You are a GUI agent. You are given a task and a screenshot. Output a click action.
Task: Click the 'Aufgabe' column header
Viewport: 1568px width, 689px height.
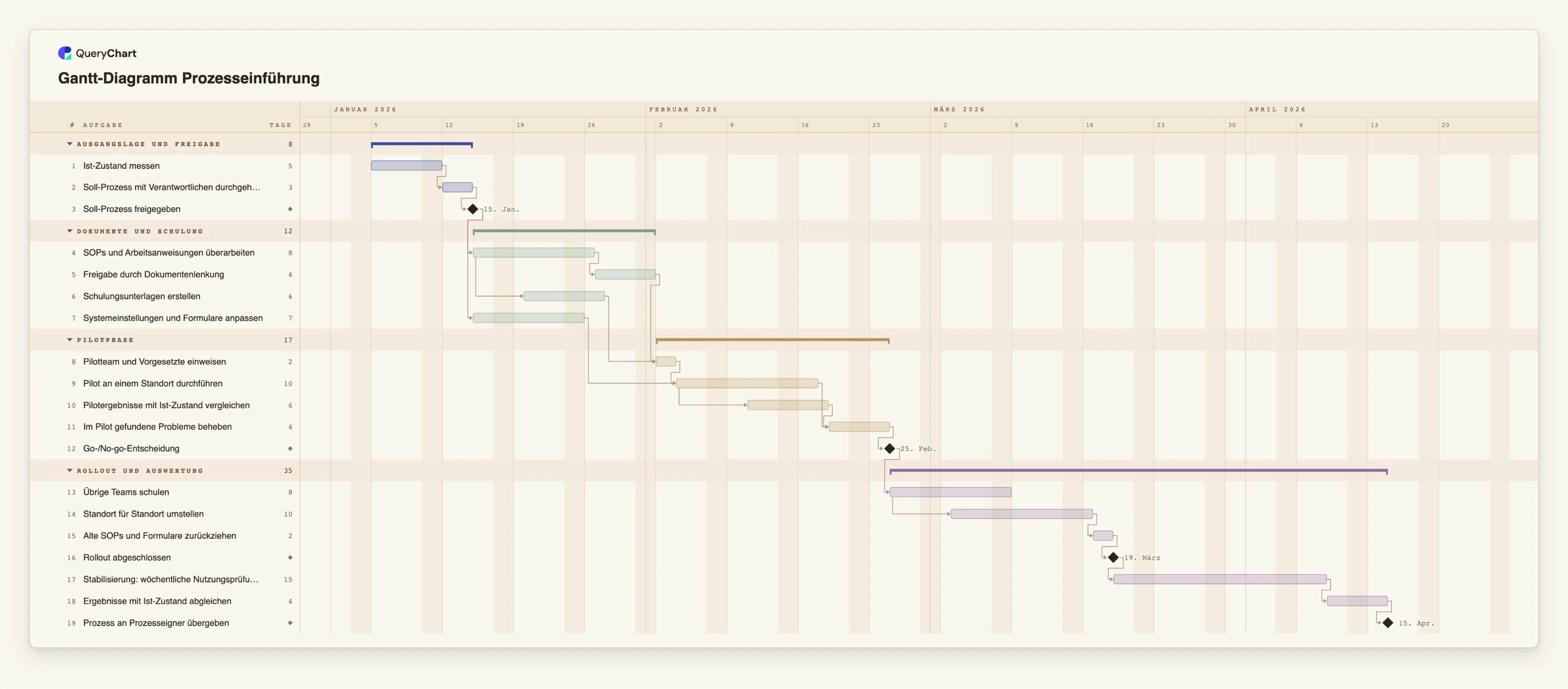coord(103,125)
